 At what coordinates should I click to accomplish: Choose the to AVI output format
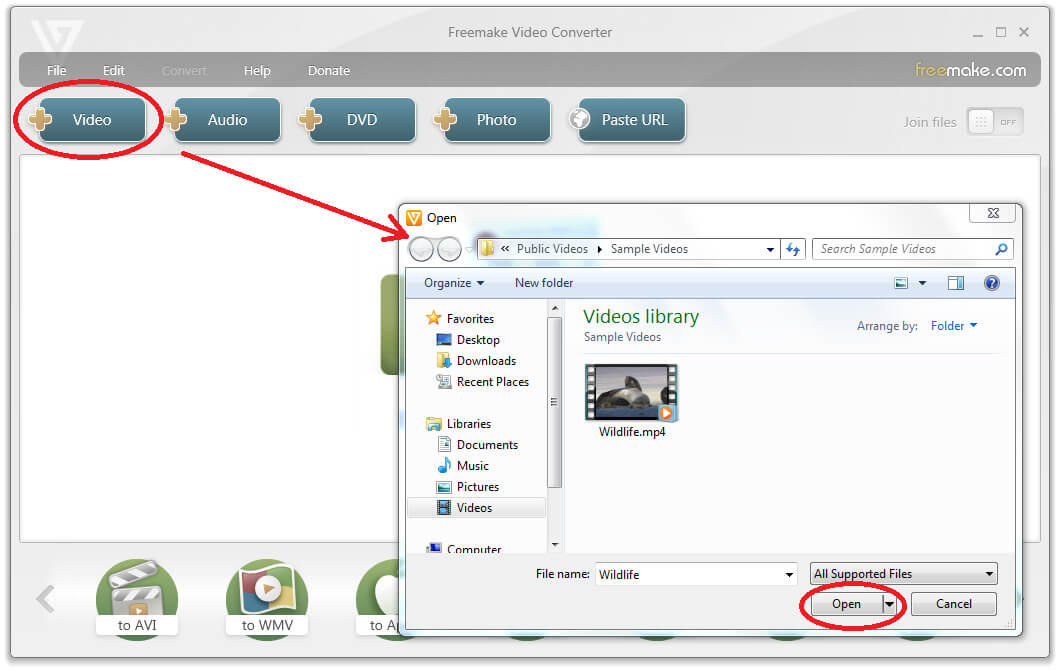(x=137, y=598)
